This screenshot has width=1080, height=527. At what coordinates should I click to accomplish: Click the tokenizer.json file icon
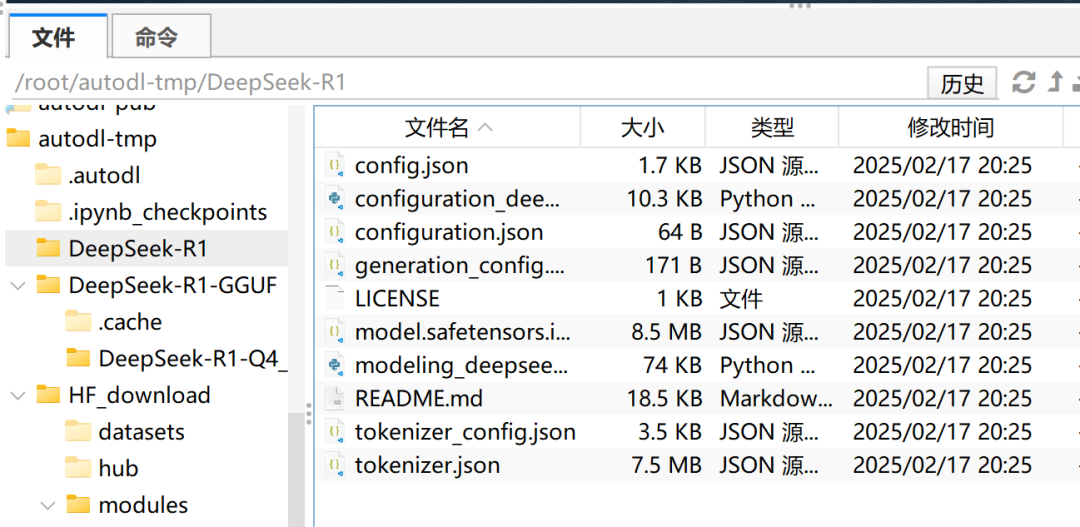(x=335, y=465)
